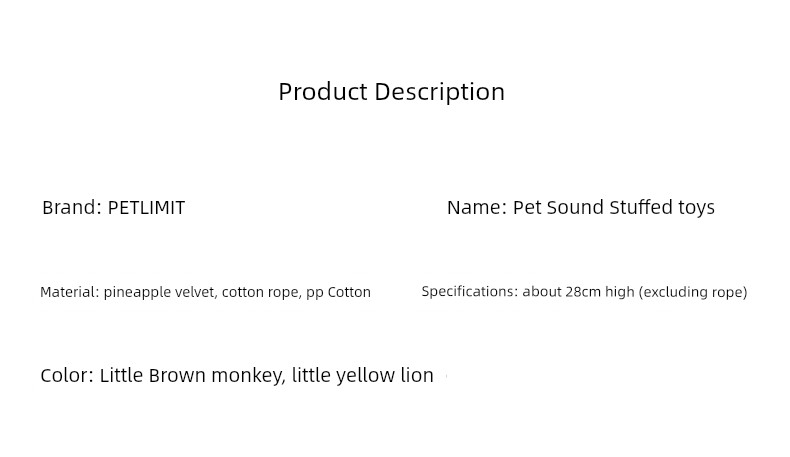The height and width of the screenshot is (457, 790).
Task: Select the PETLIMIT brand name
Action: click(146, 208)
